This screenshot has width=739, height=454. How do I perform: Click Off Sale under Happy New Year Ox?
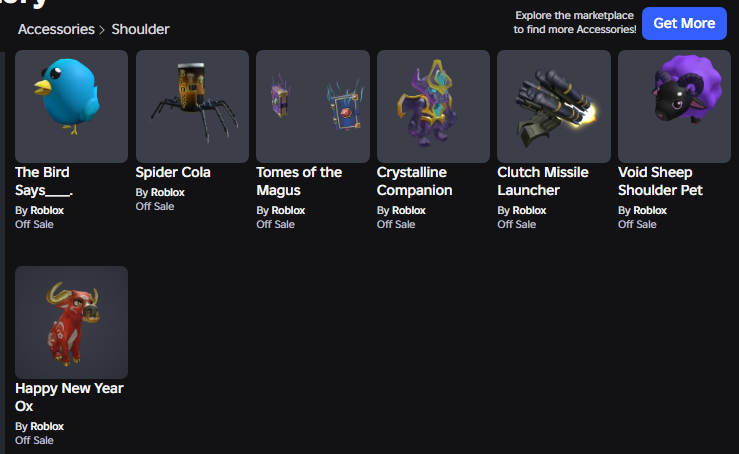coord(34,440)
